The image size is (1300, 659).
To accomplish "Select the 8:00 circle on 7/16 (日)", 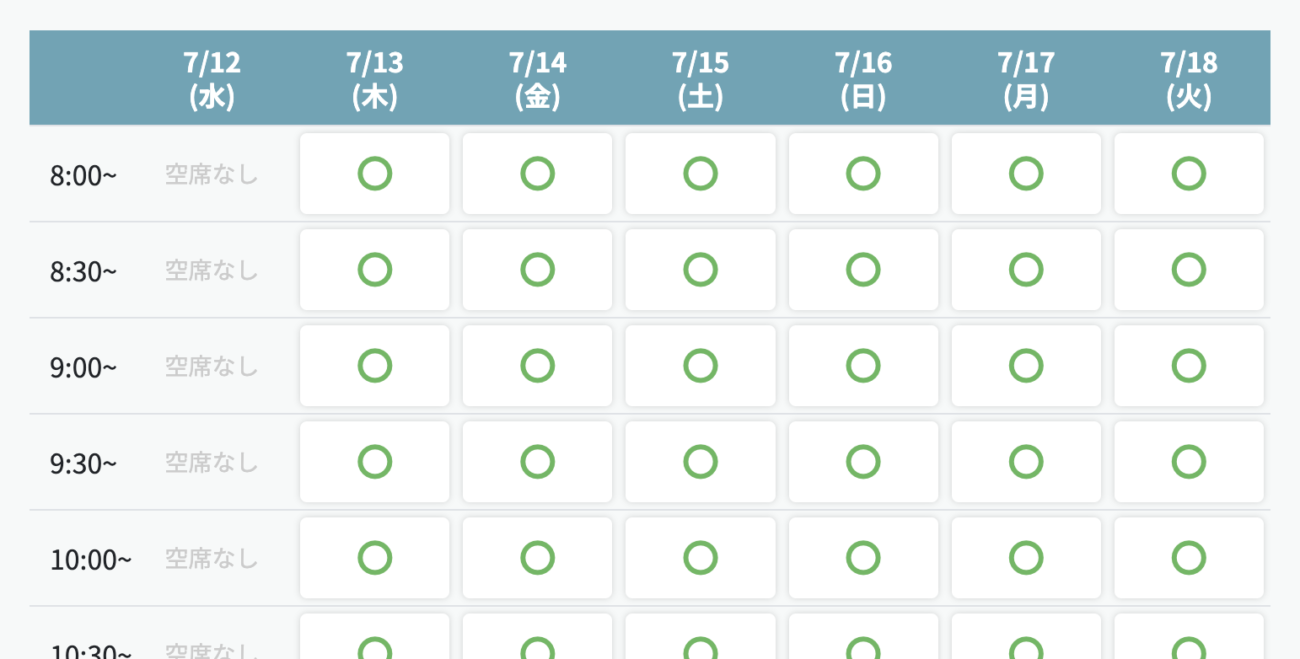I will (x=863, y=174).
